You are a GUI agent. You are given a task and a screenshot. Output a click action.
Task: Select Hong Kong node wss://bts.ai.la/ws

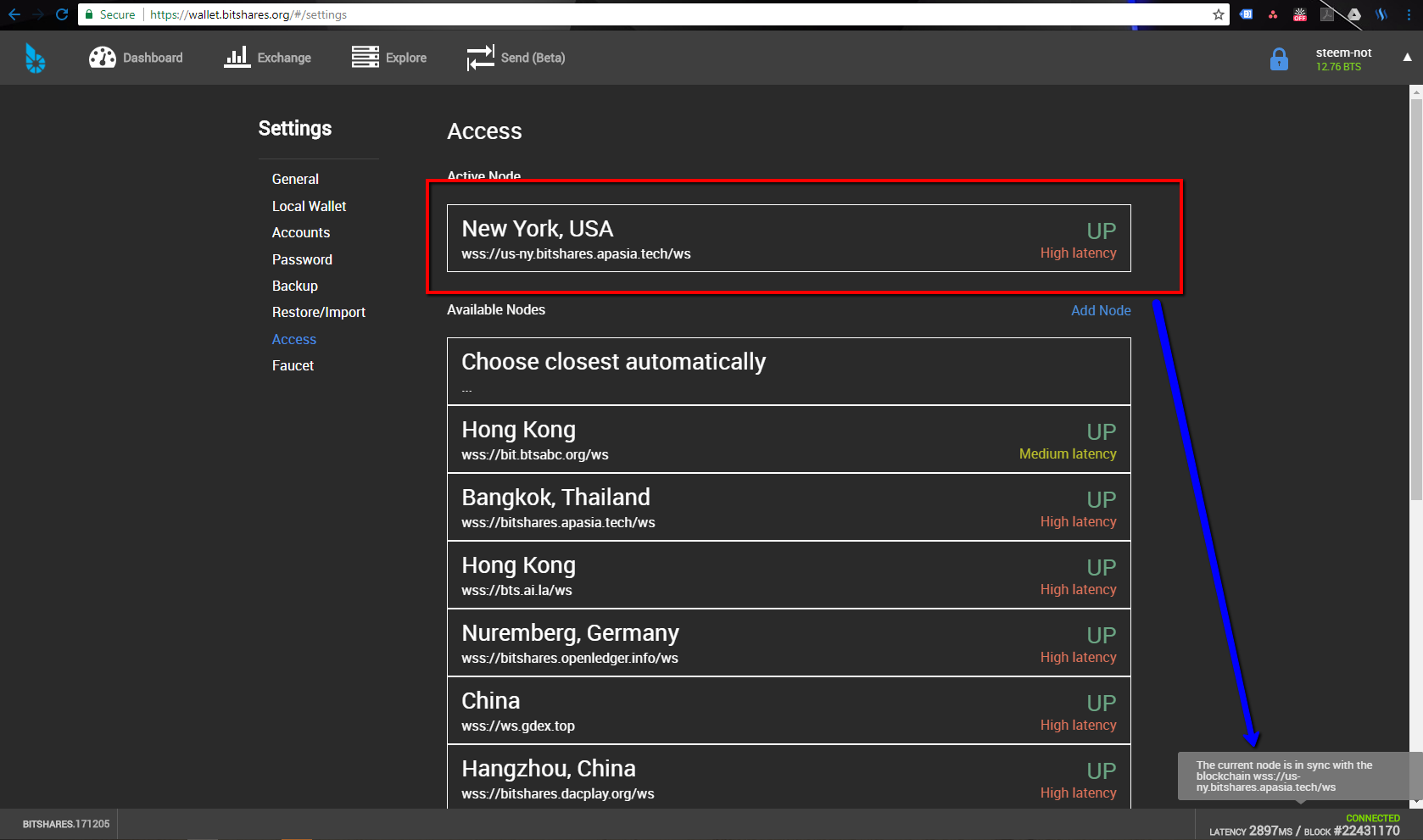789,575
